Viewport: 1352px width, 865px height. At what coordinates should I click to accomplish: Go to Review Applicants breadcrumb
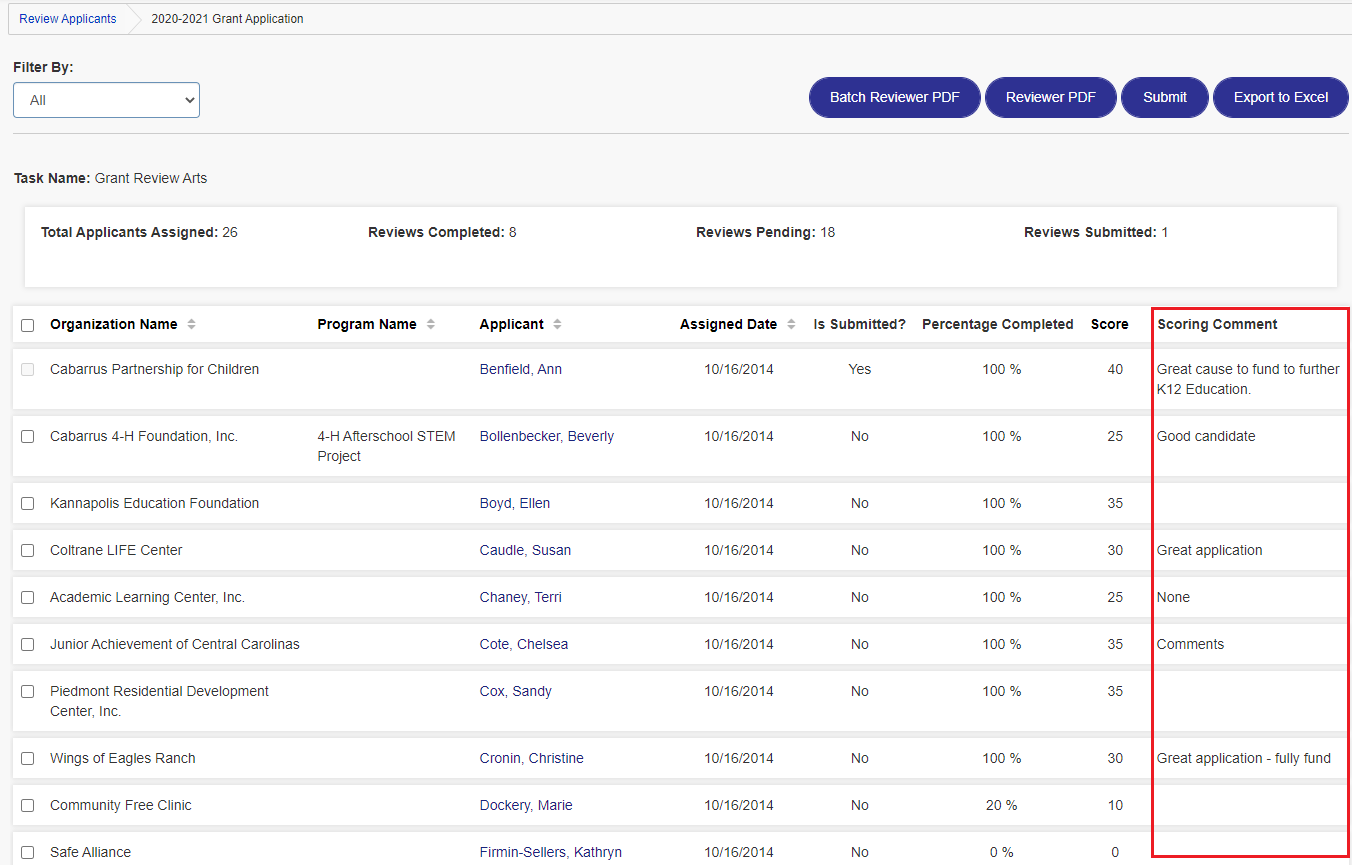(68, 19)
